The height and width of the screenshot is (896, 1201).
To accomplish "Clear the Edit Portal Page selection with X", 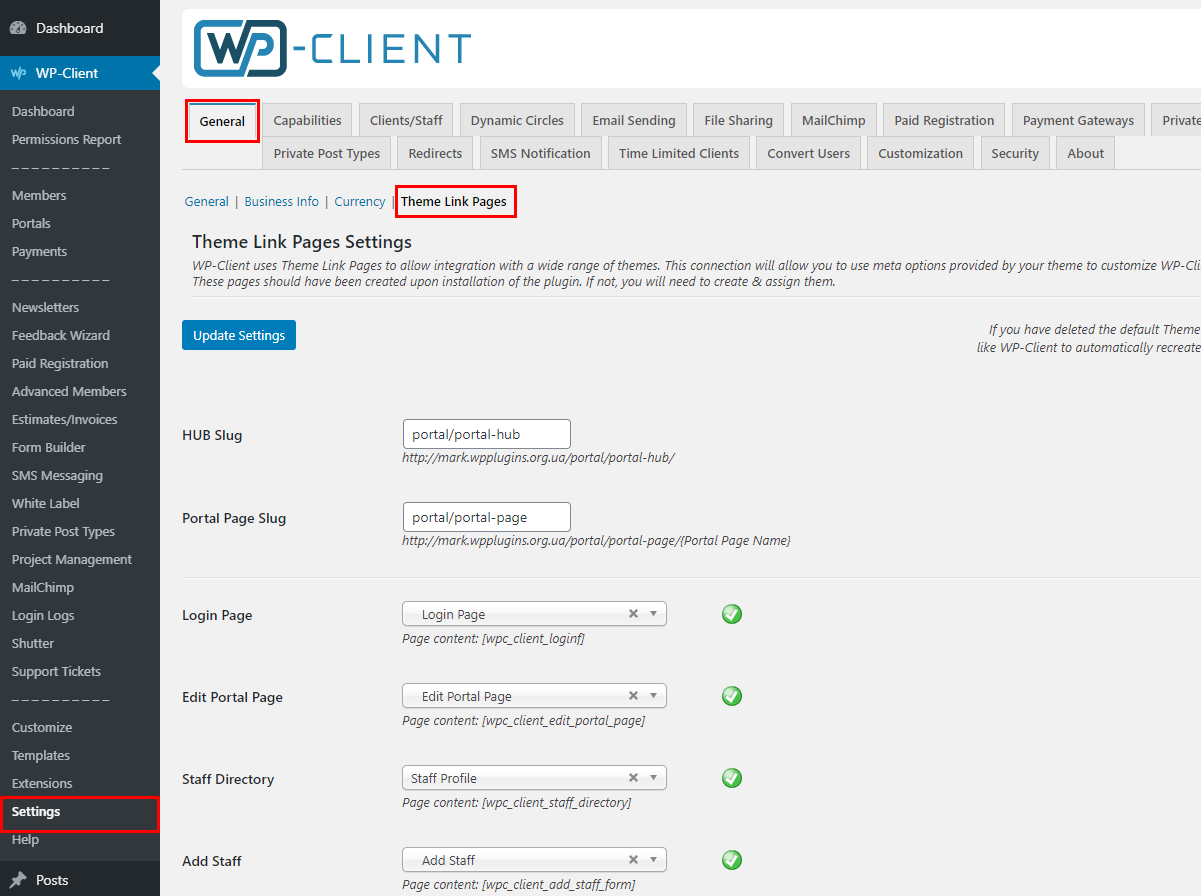I will pyautogui.click(x=633, y=696).
